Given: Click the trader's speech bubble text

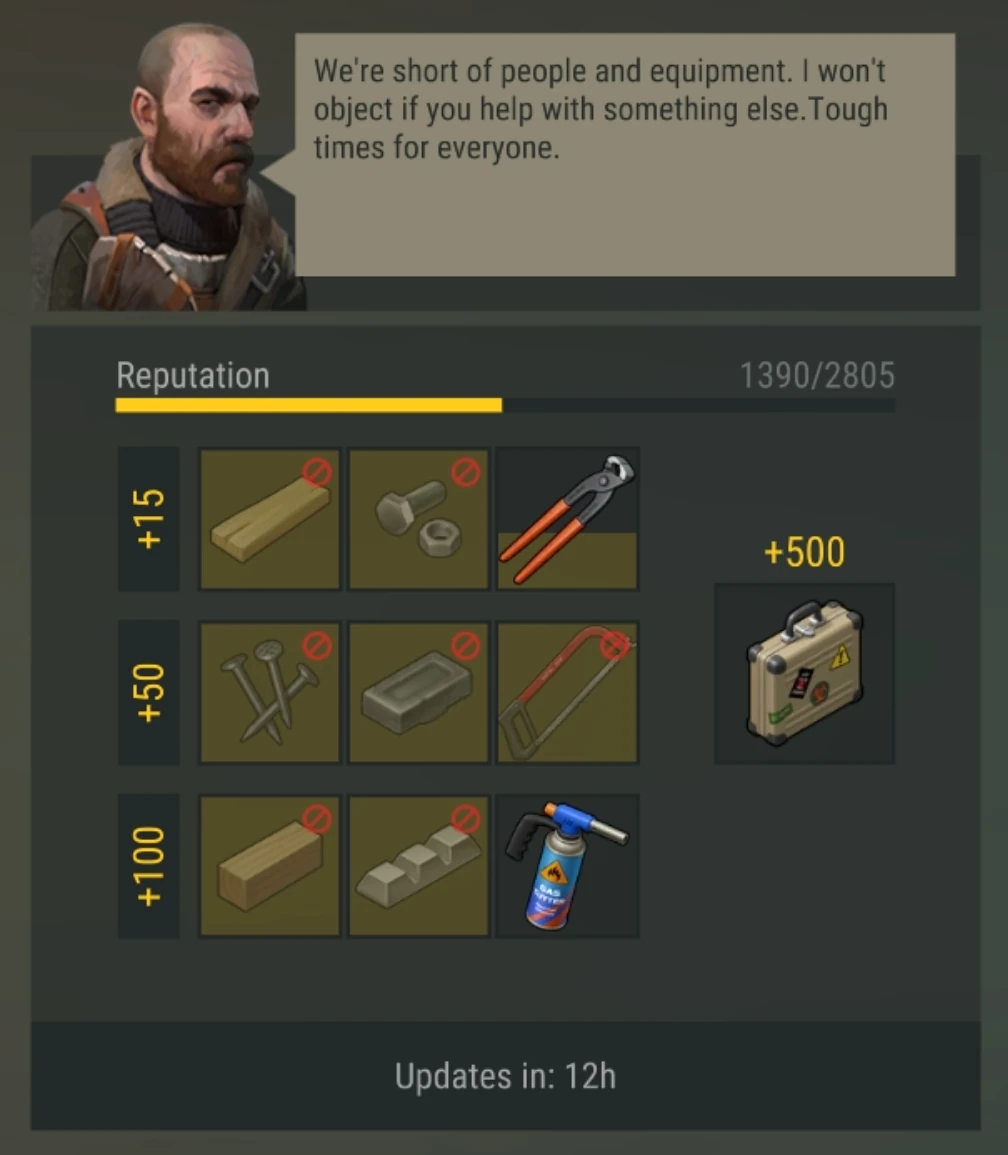Looking at the screenshot, I should (601, 109).
